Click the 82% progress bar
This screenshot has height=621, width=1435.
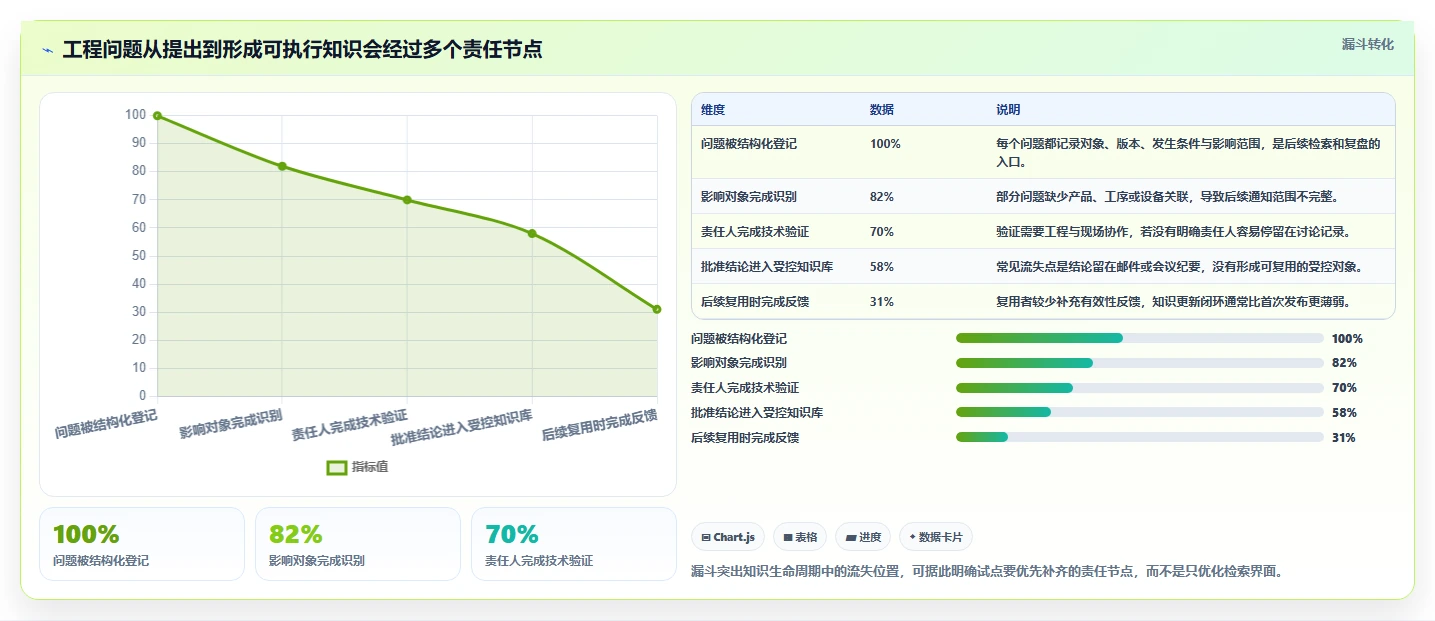point(1140,363)
